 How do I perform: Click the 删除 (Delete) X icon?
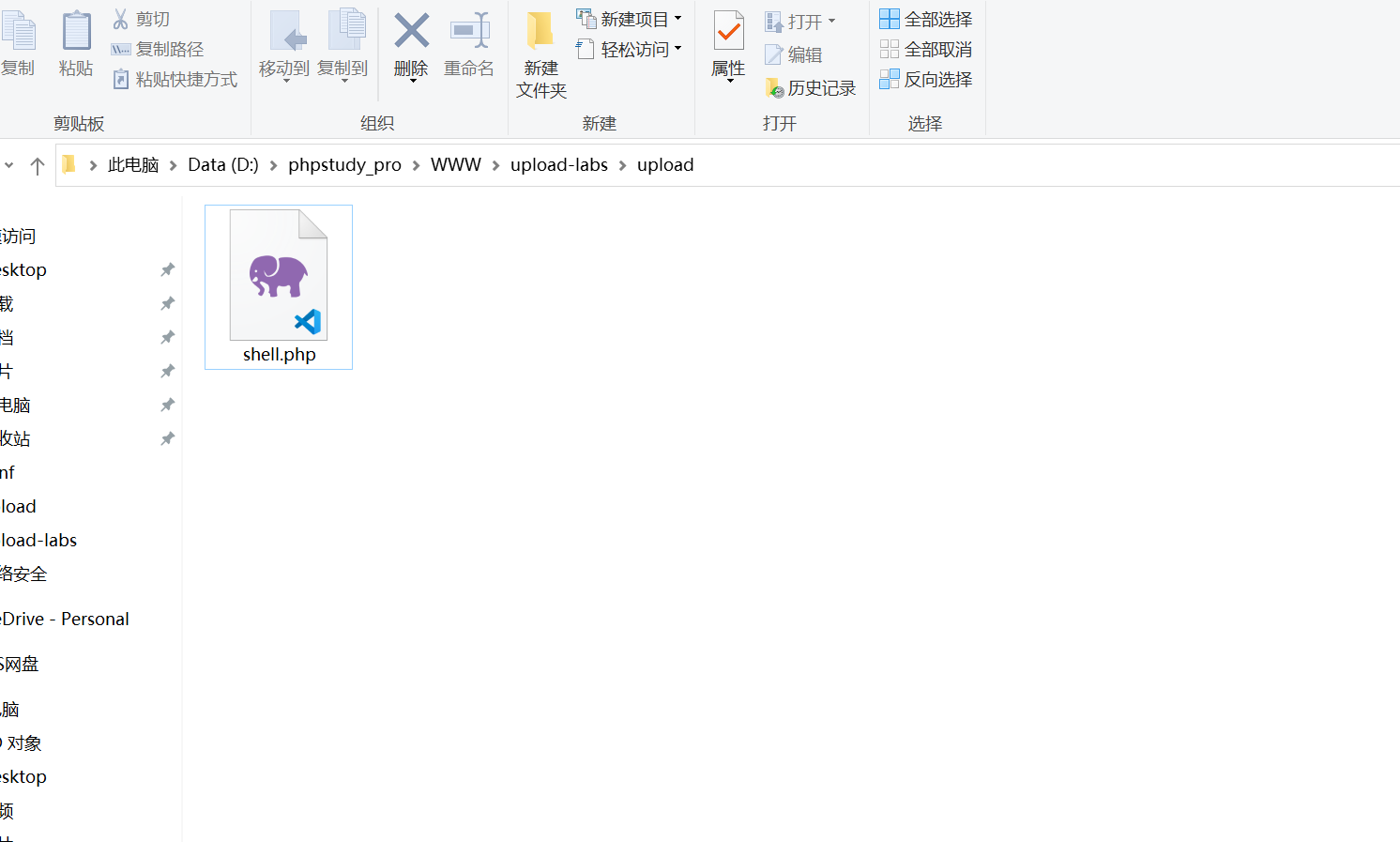pos(411,39)
